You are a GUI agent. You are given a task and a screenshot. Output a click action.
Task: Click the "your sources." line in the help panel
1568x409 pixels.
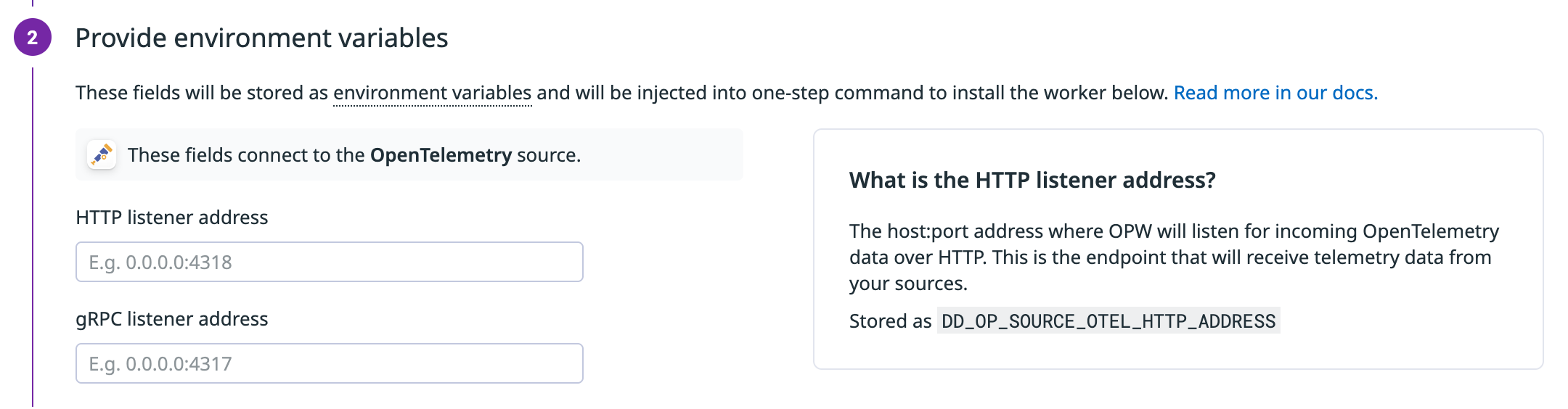click(x=908, y=284)
